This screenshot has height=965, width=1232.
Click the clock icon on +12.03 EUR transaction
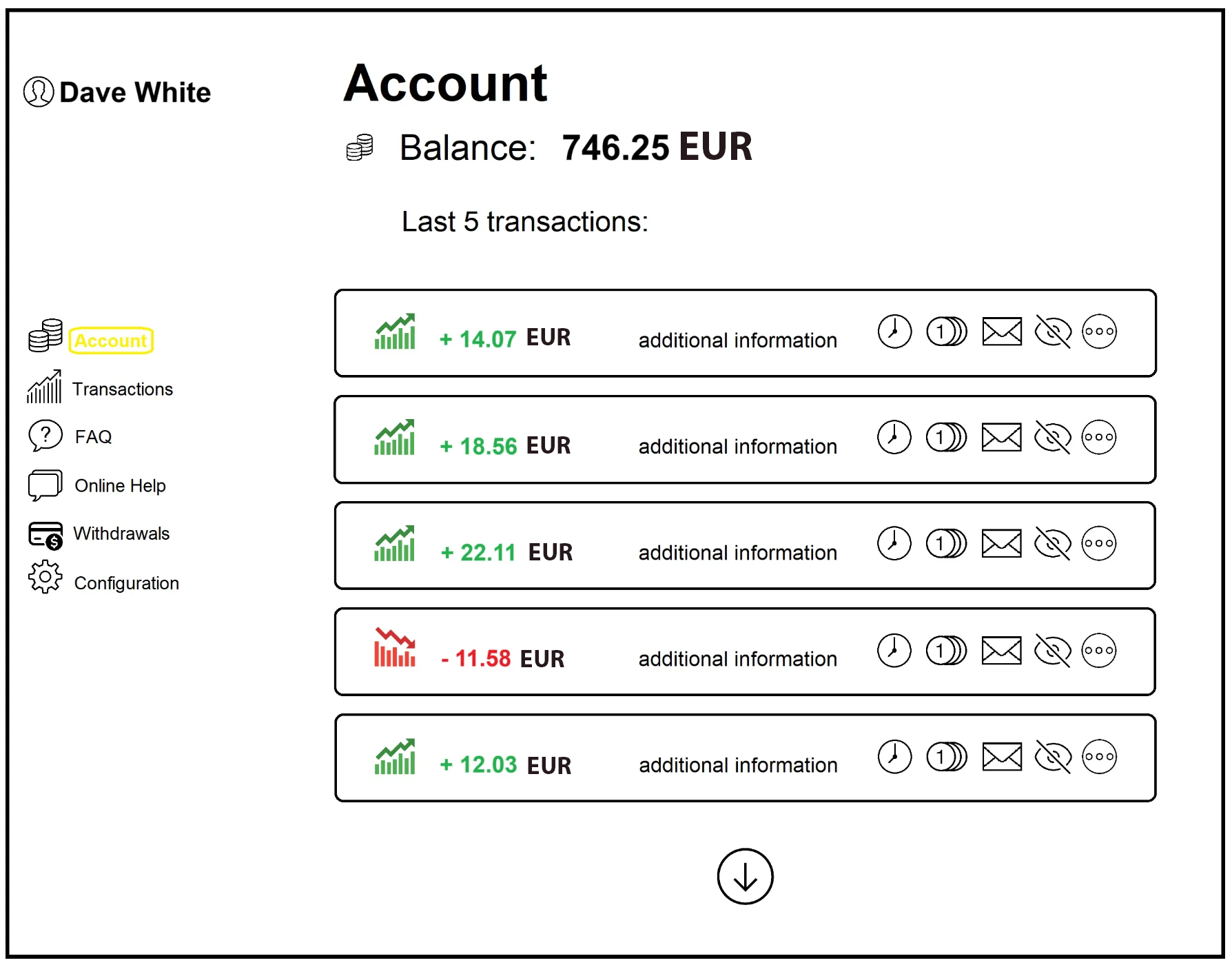point(894,757)
